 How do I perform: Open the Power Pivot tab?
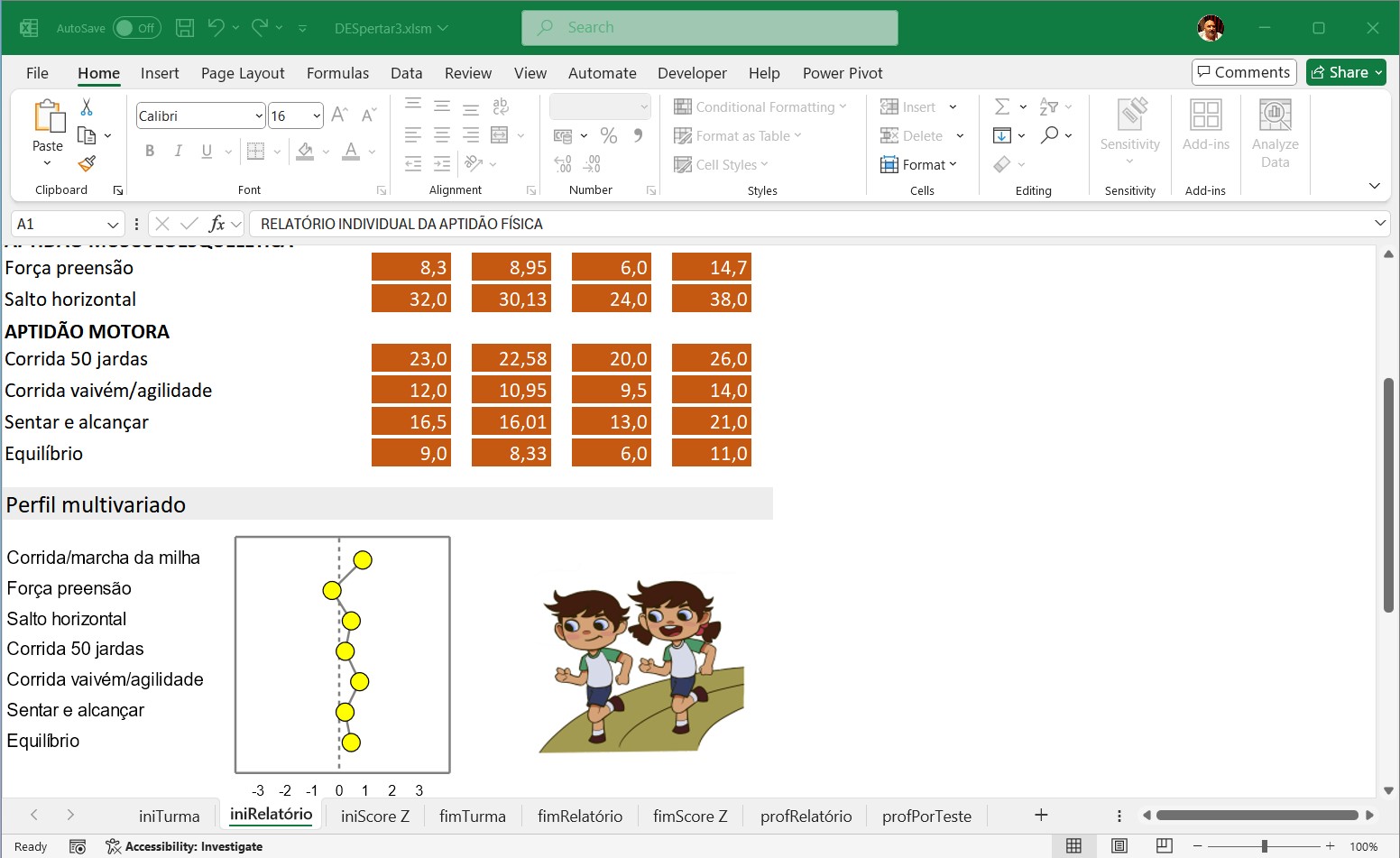click(843, 73)
